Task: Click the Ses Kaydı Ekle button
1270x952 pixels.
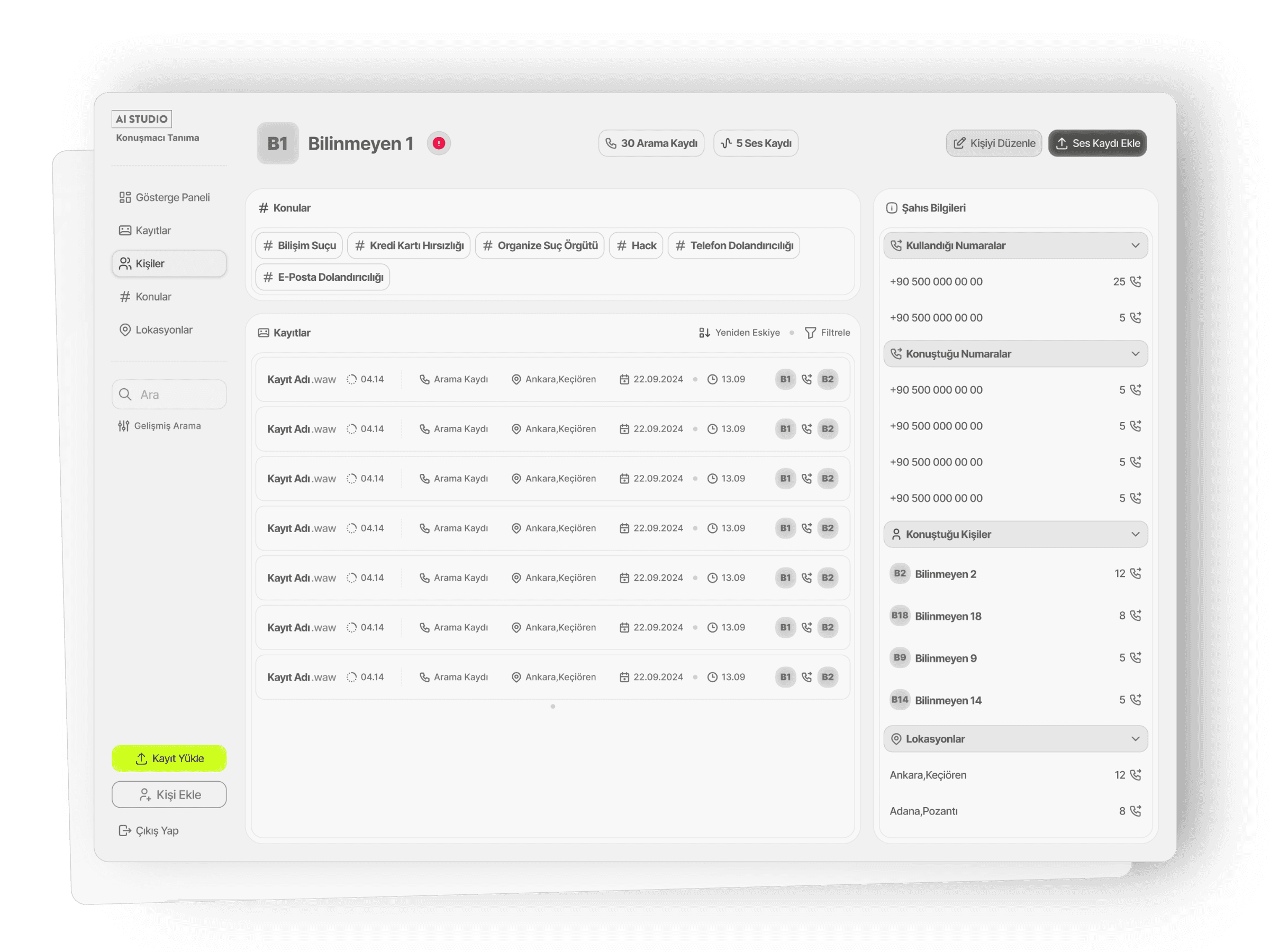Action: 1097,143
